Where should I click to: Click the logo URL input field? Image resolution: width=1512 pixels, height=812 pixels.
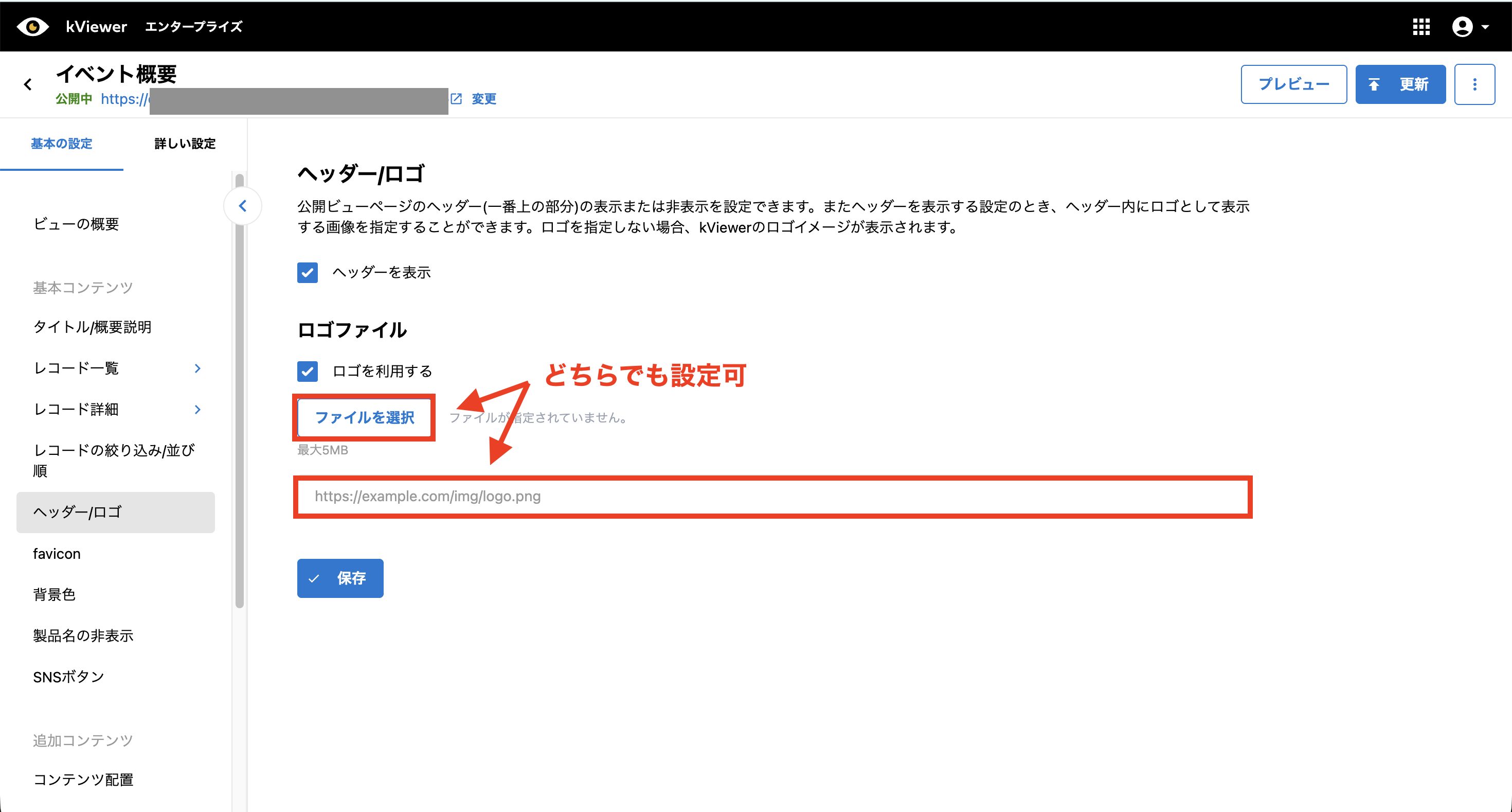tap(772, 497)
